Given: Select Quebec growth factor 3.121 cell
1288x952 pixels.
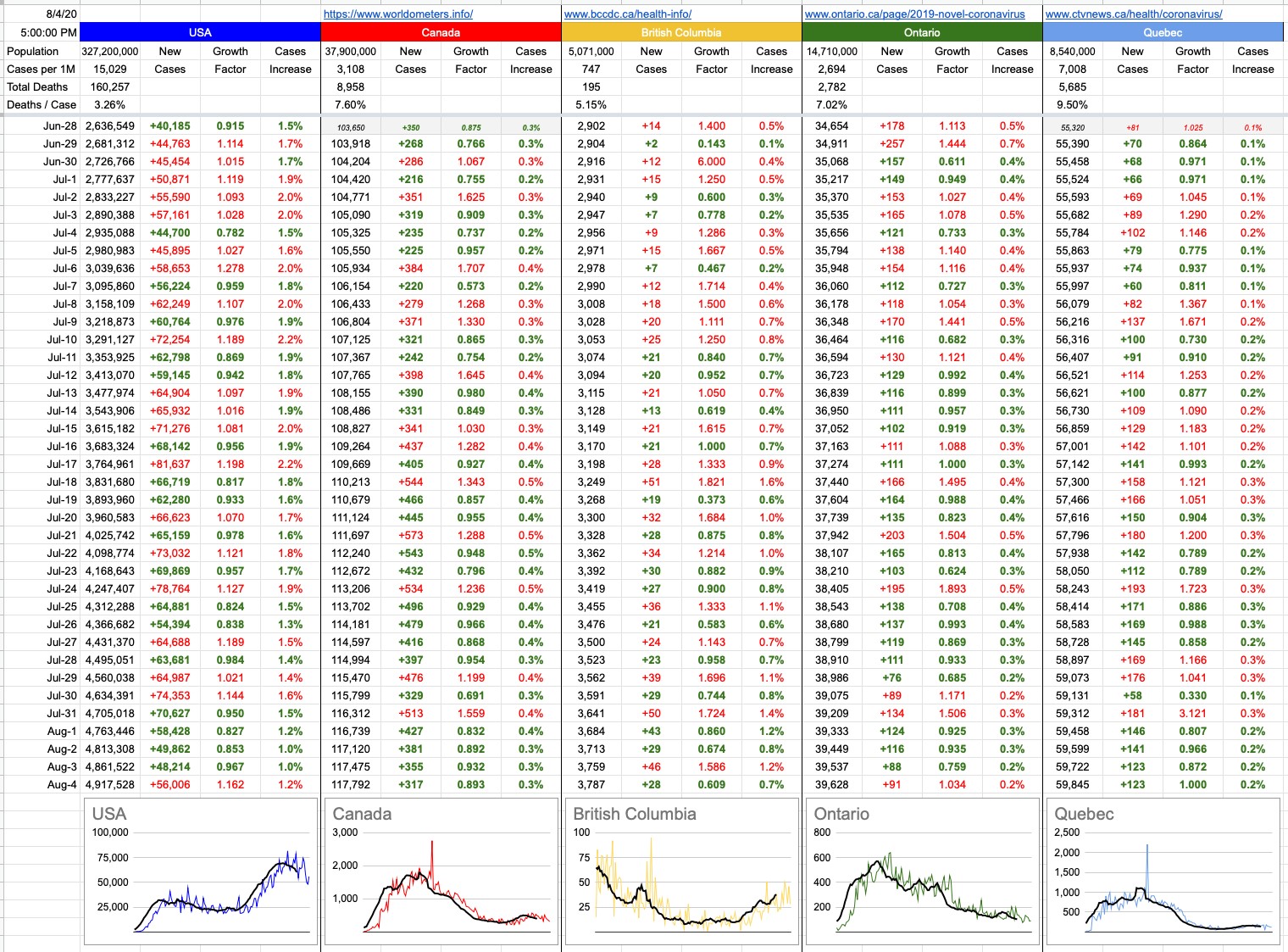Looking at the screenshot, I should click(x=1193, y=713).
